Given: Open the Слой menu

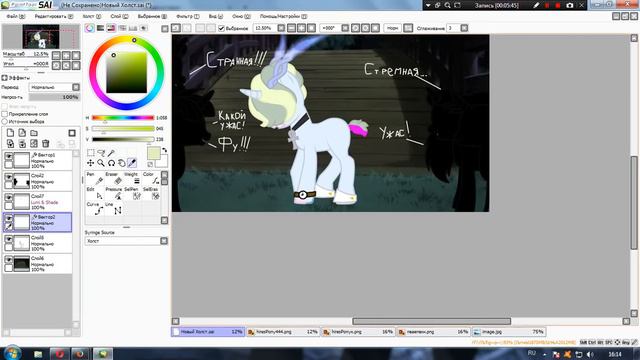Looking at the screenshot, I should click(x=119, y=16).
